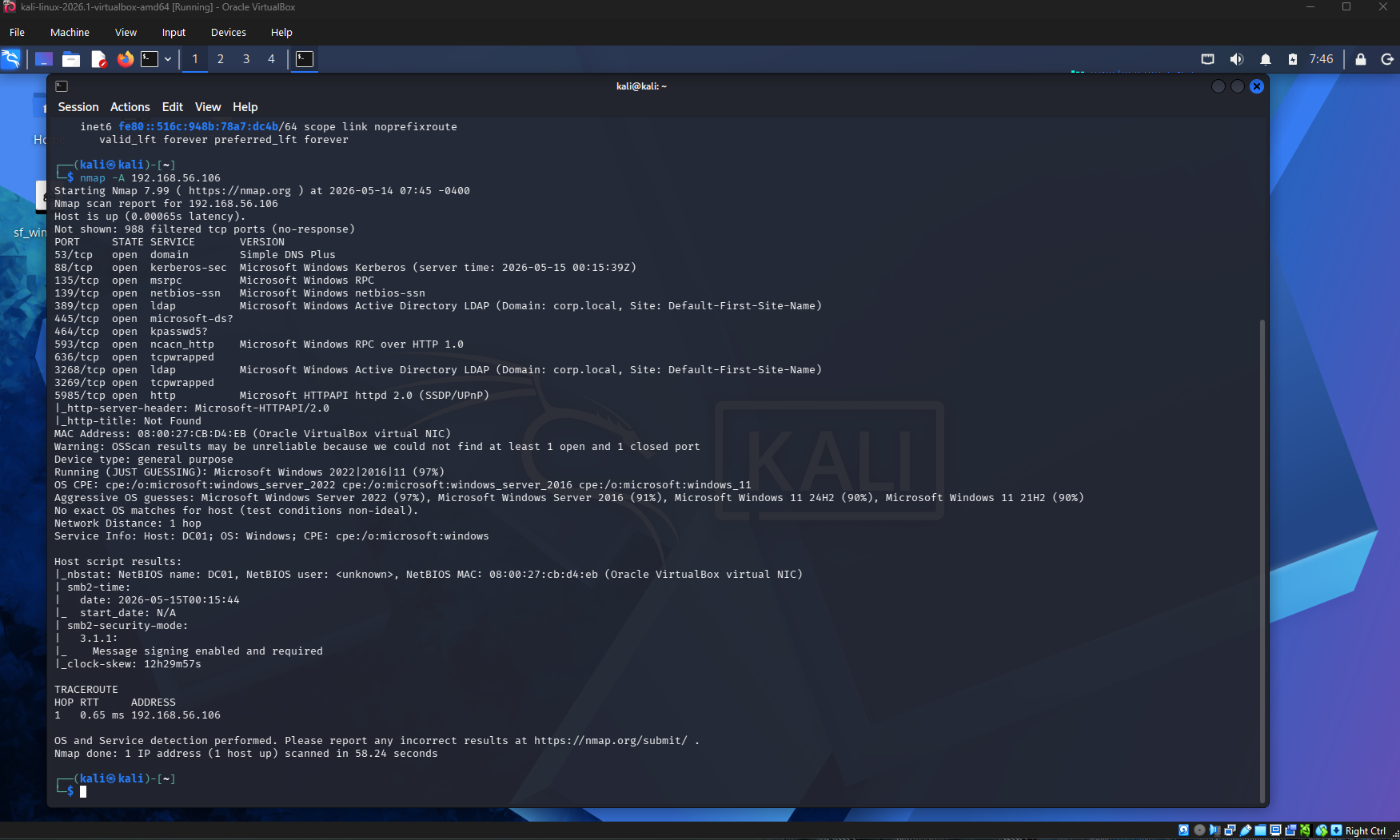Click the VirtualBox hard disk activity icon

[1183, 830]
